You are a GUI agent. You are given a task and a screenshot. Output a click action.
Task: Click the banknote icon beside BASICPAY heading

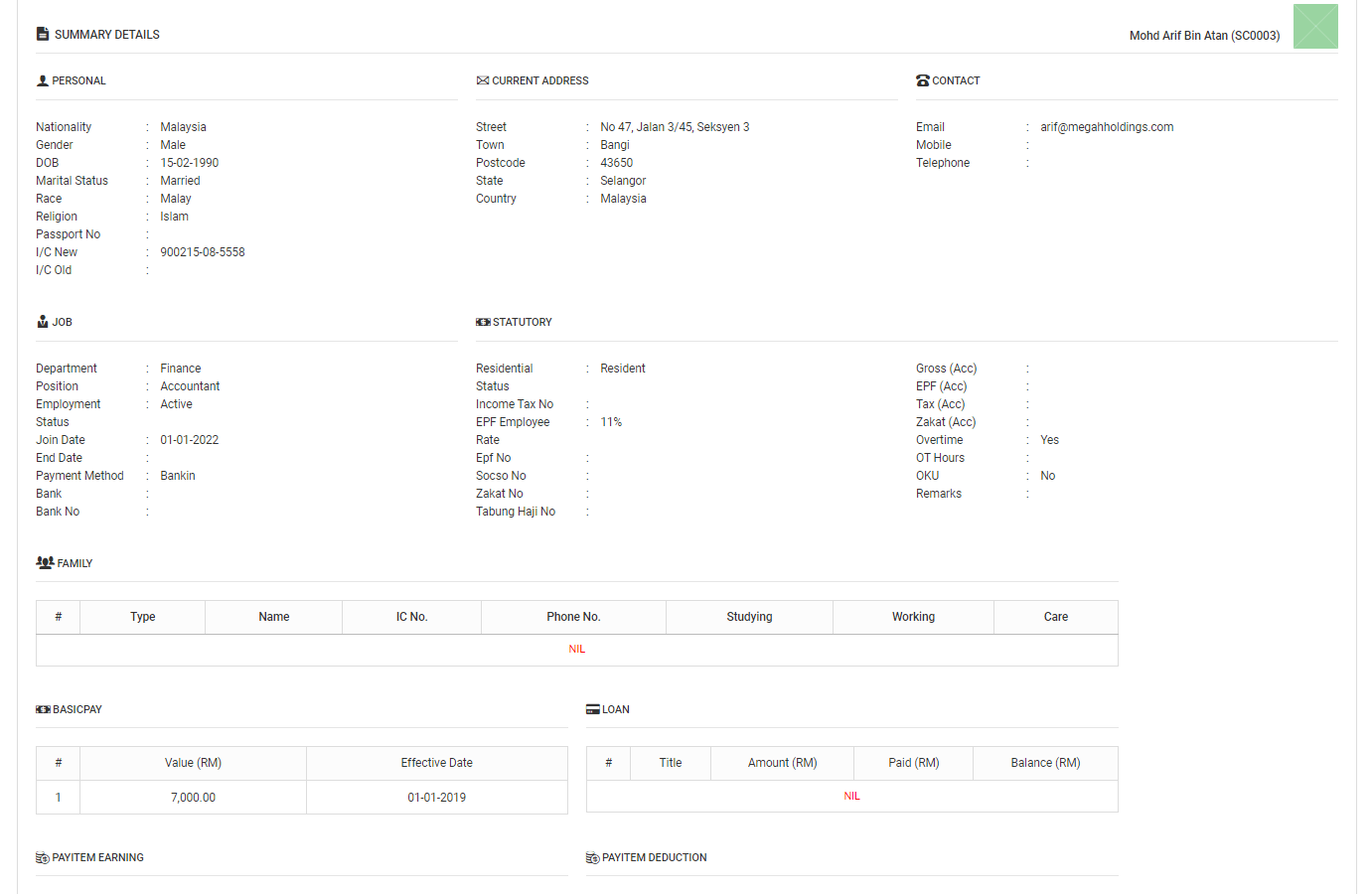[42, 708]
